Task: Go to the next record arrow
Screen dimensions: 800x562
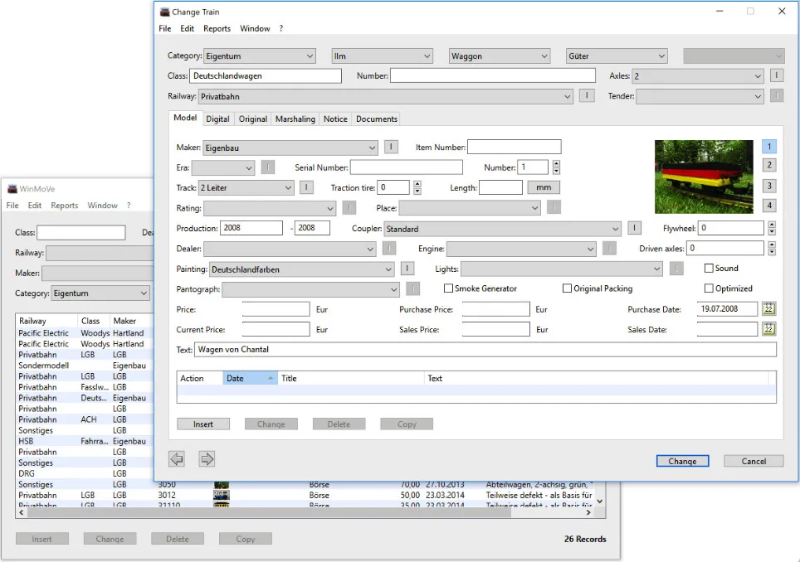Action: click(x=207, y=459)
